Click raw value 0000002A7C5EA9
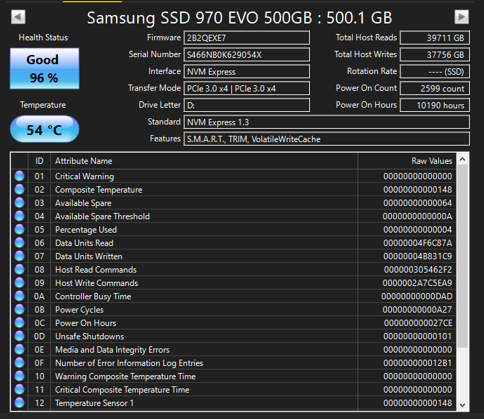 (417, 283)
